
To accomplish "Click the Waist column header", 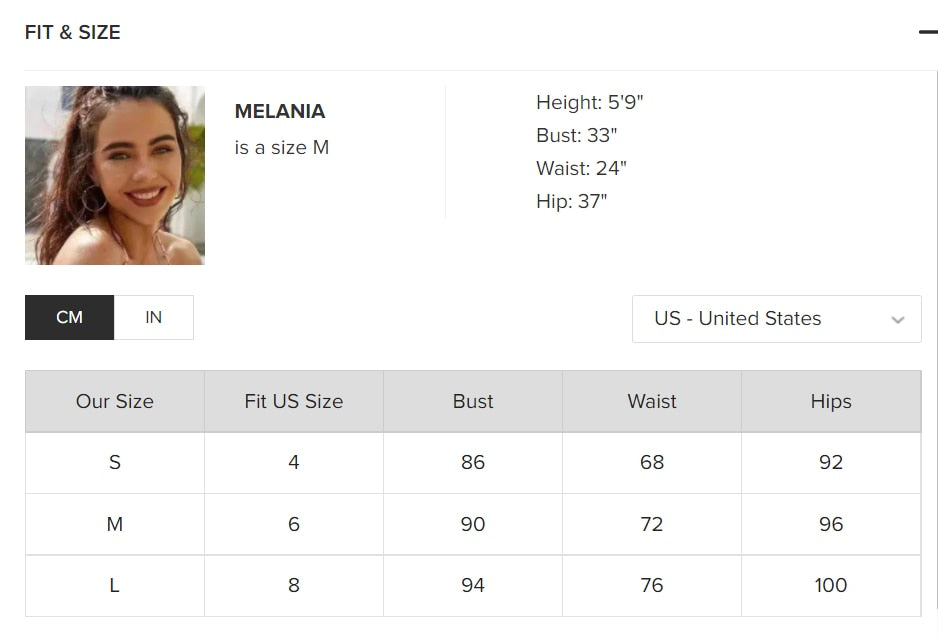I will click(x=652, y=401).
